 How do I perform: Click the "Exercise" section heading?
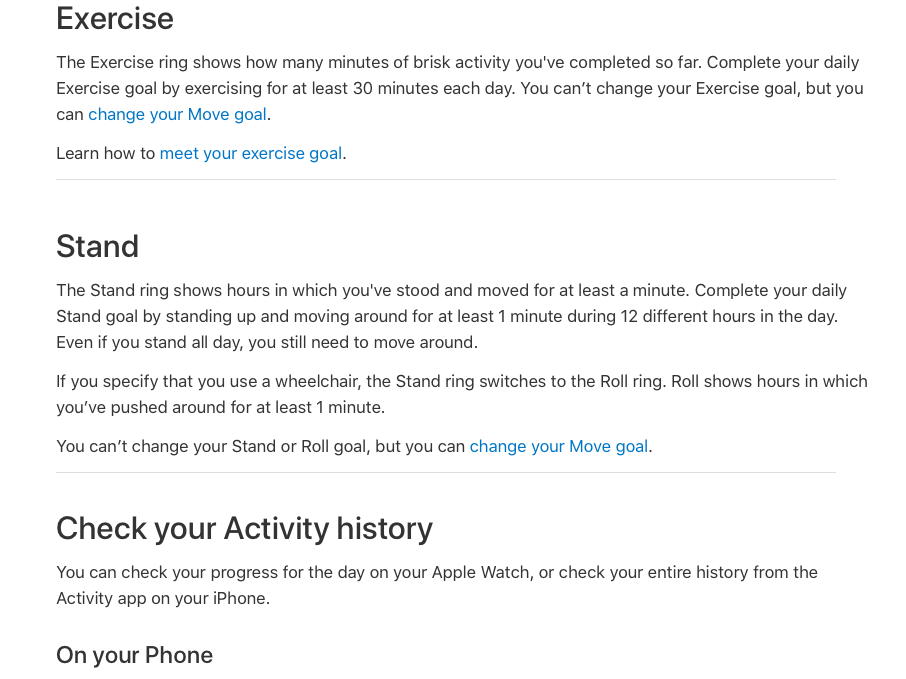point(115,18)
